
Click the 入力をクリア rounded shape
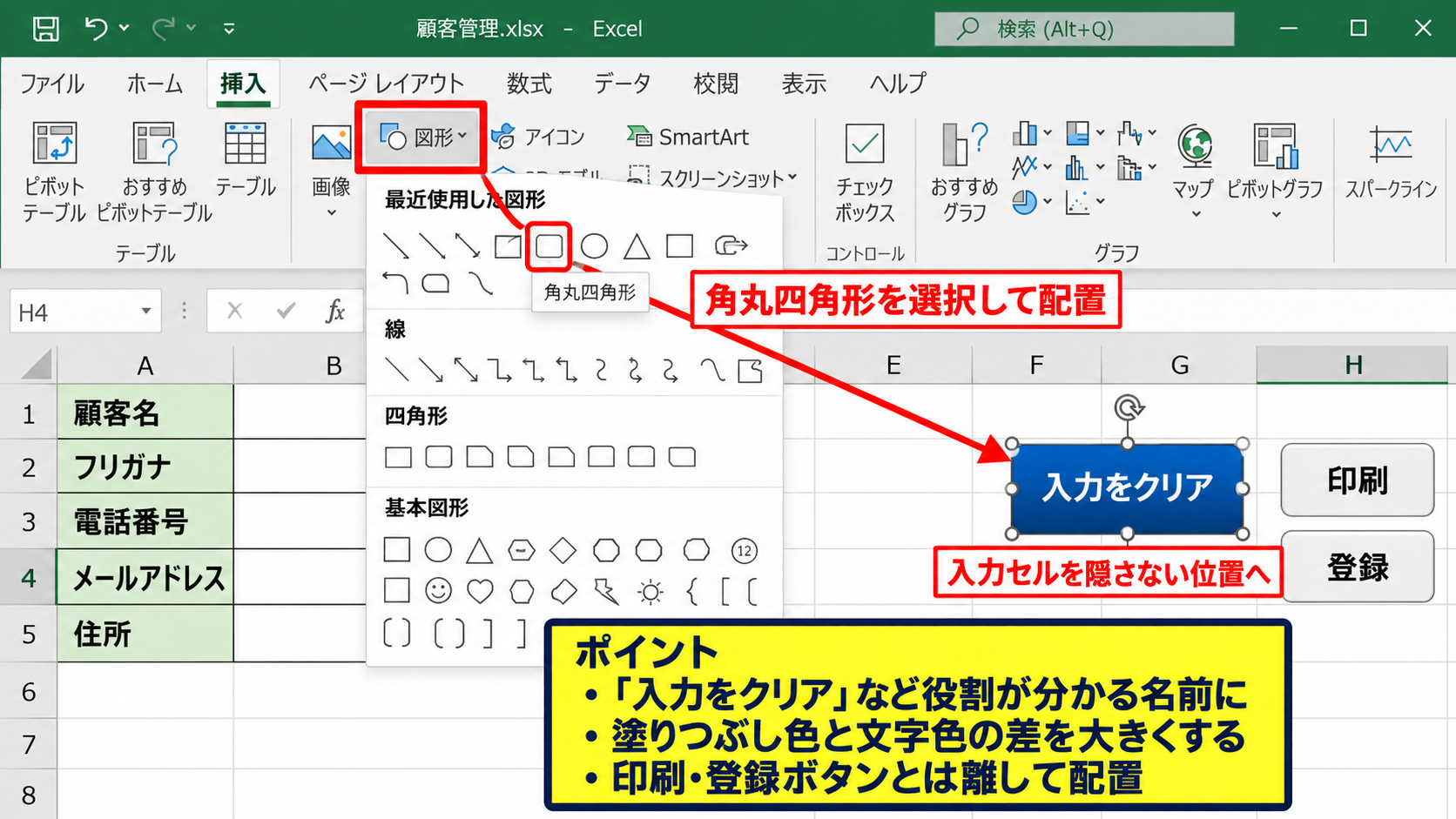[x=1127, y=487]
